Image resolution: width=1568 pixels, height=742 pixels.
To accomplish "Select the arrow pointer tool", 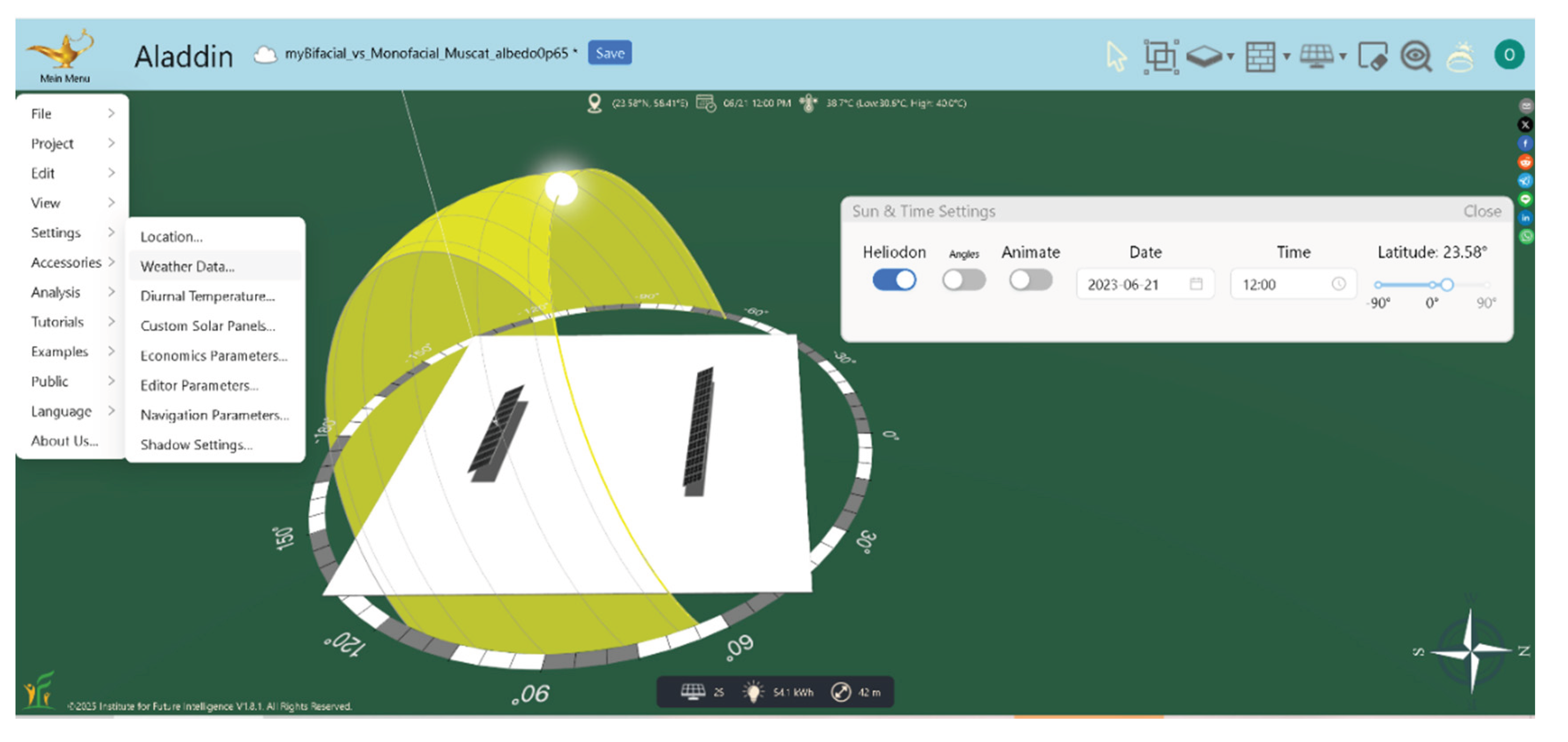I will pyautogui.click(x=1116, y=57).
